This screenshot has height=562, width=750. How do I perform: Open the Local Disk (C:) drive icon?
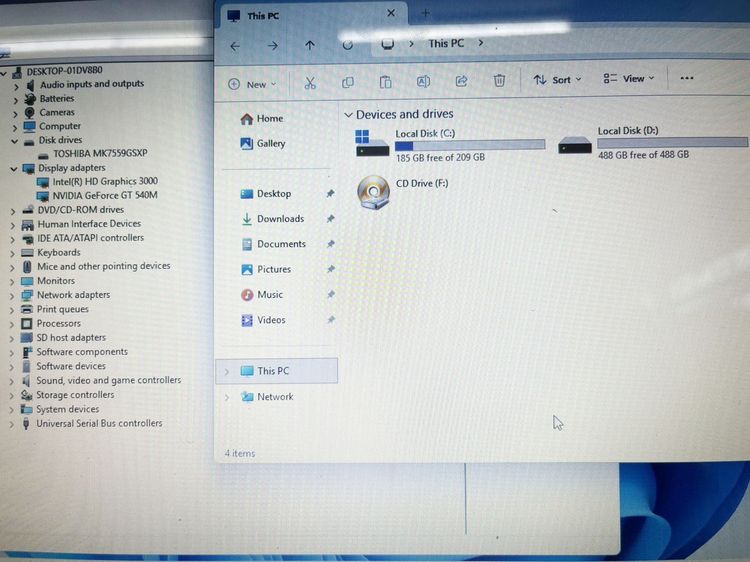(x=372, y=143)
